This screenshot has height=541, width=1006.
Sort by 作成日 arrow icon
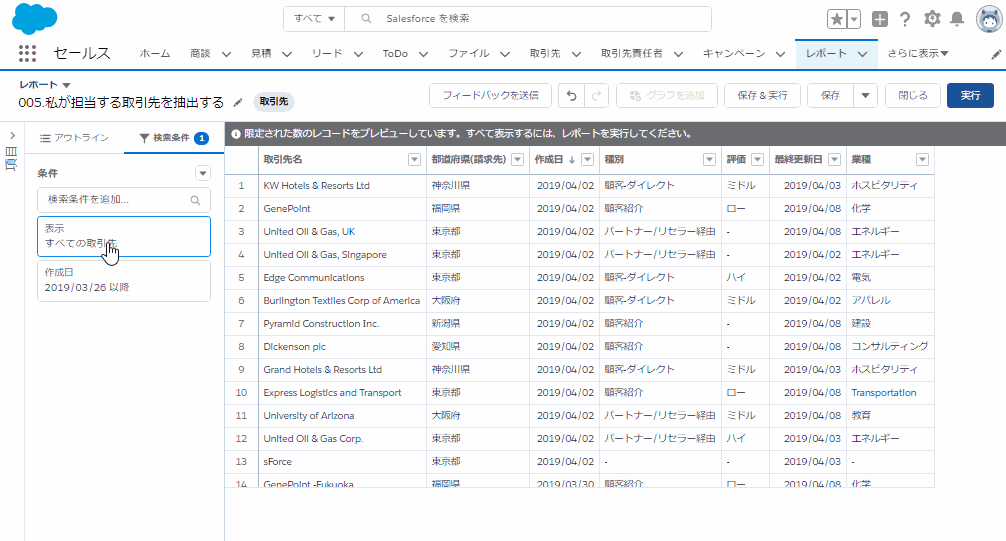(x=572, y=160)
